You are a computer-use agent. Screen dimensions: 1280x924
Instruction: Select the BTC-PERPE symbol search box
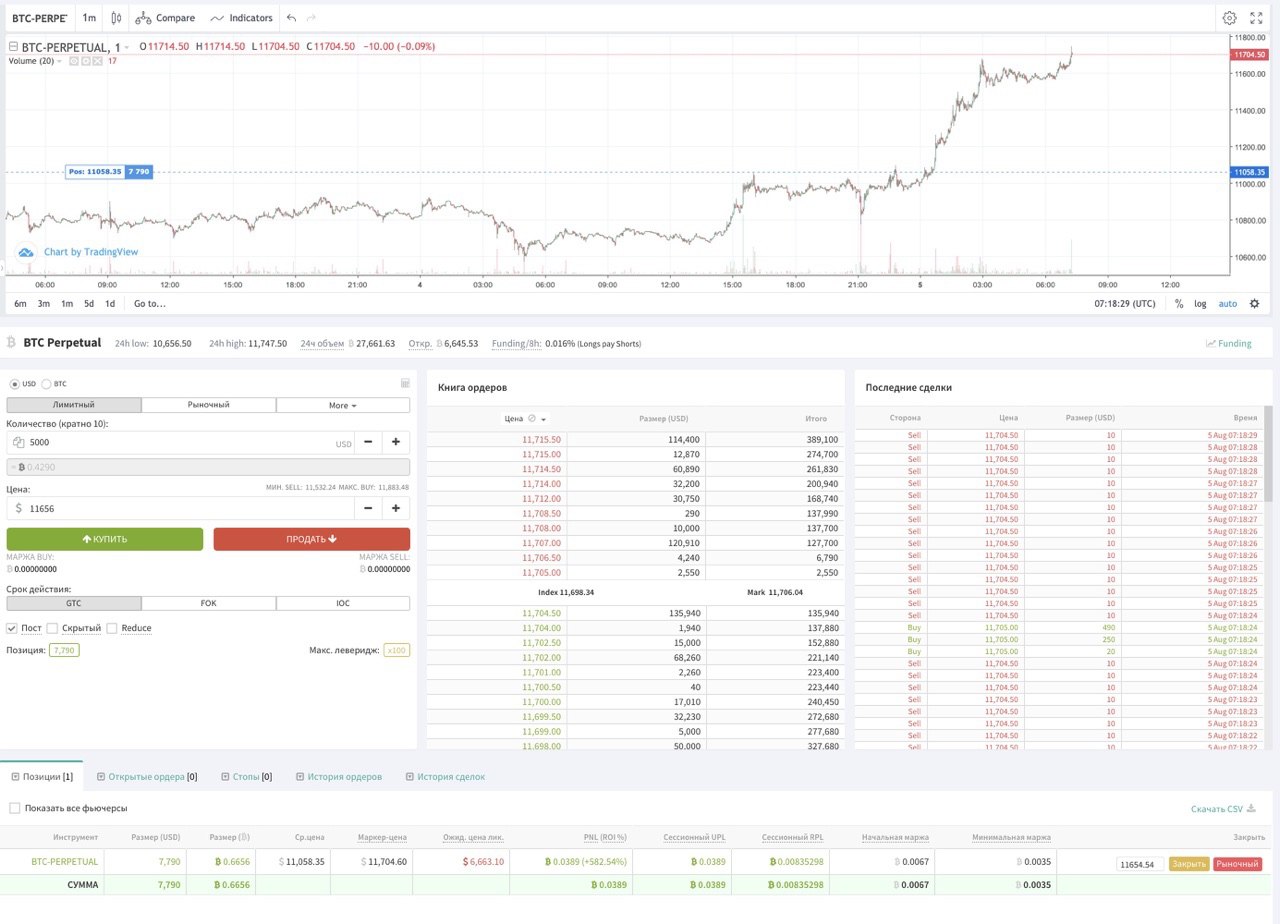tap(39, 18)
